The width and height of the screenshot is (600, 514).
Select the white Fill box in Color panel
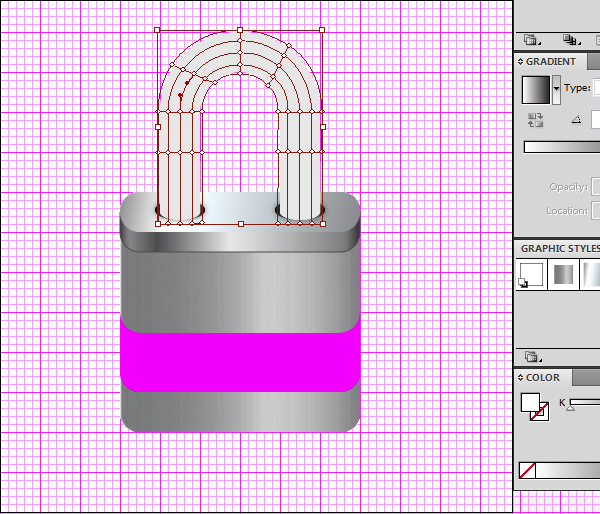530,403
